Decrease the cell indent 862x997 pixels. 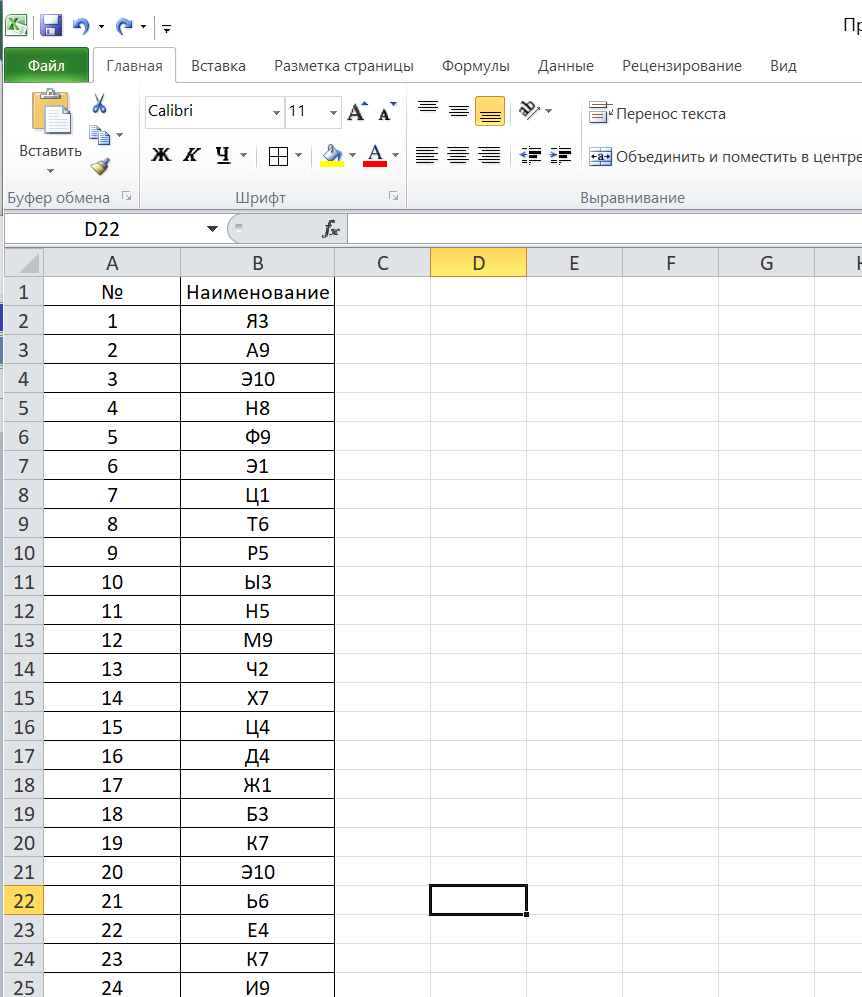[530, 155]
